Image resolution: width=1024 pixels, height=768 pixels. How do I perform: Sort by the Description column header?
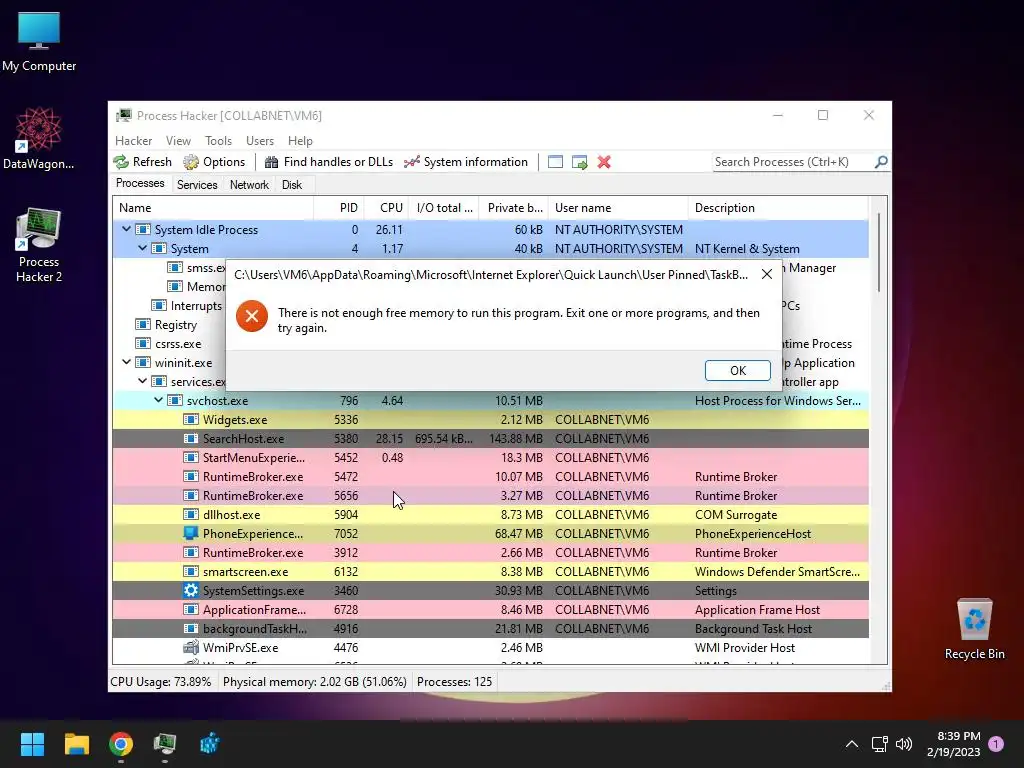click(778, 208)
